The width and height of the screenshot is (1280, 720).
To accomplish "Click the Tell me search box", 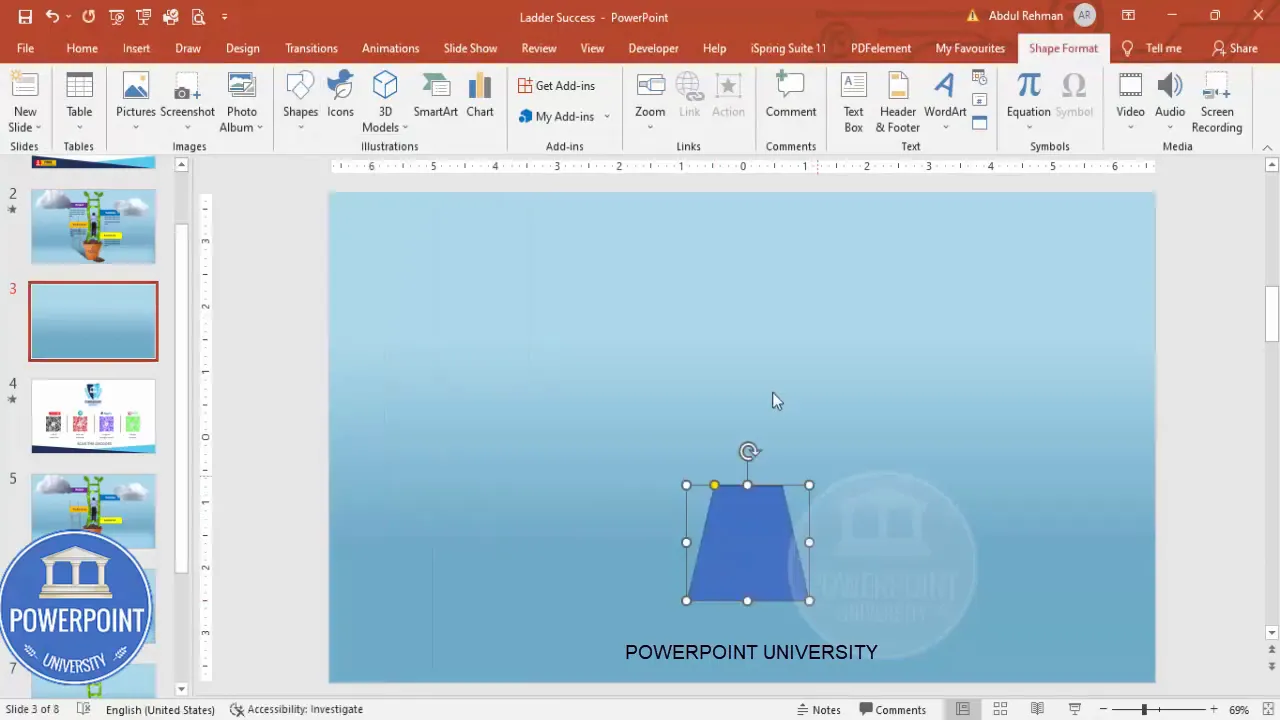I will [x=1153, y=48].
